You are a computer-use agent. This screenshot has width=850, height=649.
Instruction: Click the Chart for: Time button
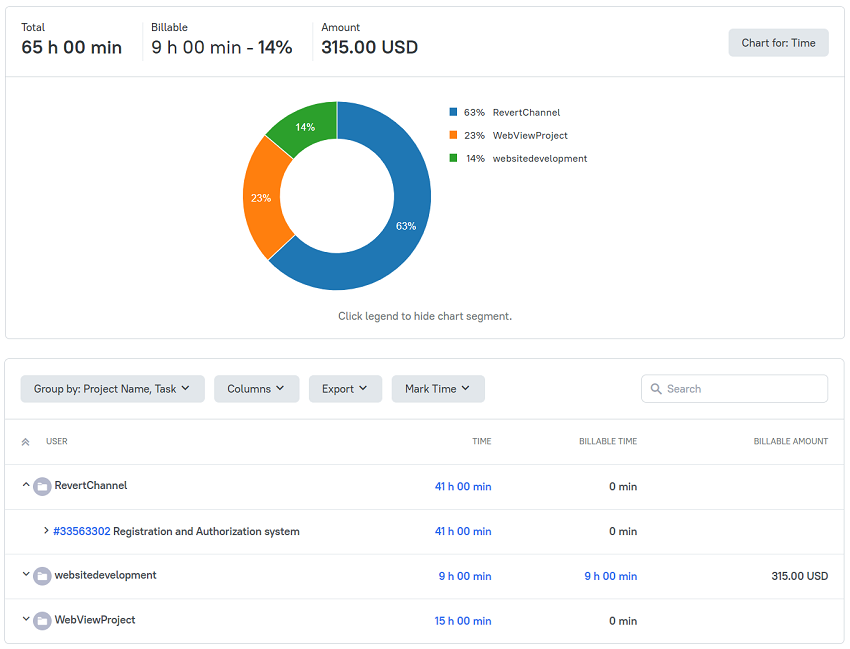click(778, 43)
